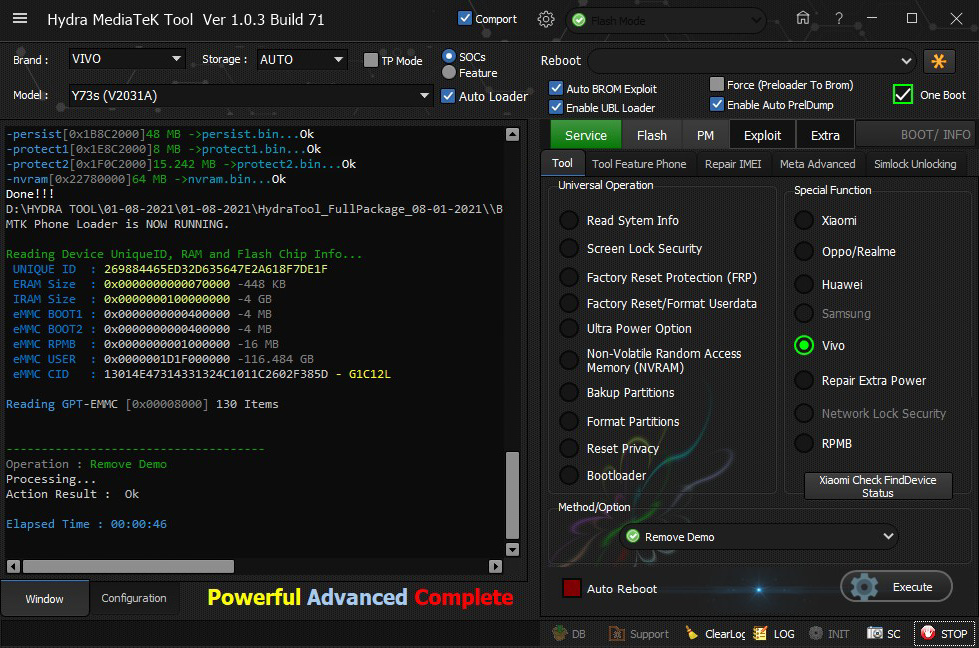The image size is (979, 648).
Task: Toggle Auto Reboot red box
Action: click(x=571, y=588)
